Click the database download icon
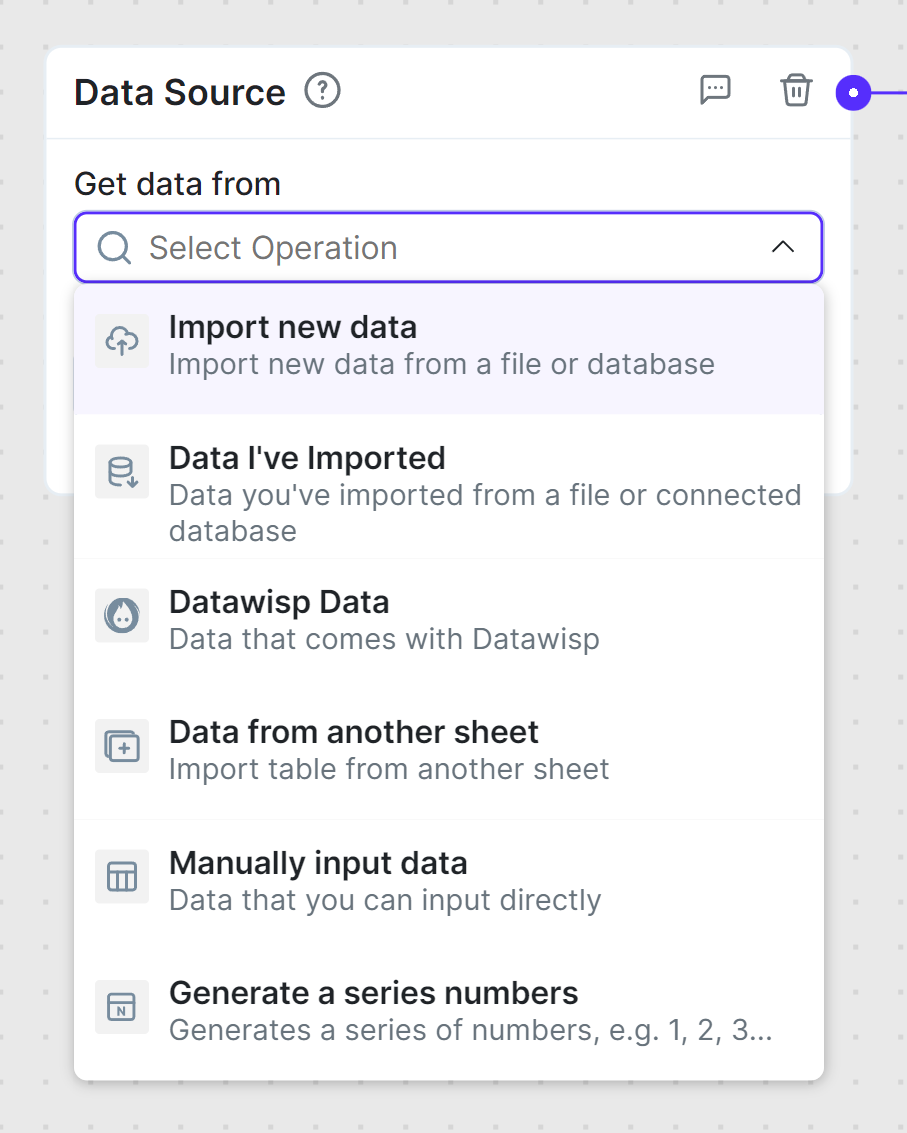 pos(122,472)
